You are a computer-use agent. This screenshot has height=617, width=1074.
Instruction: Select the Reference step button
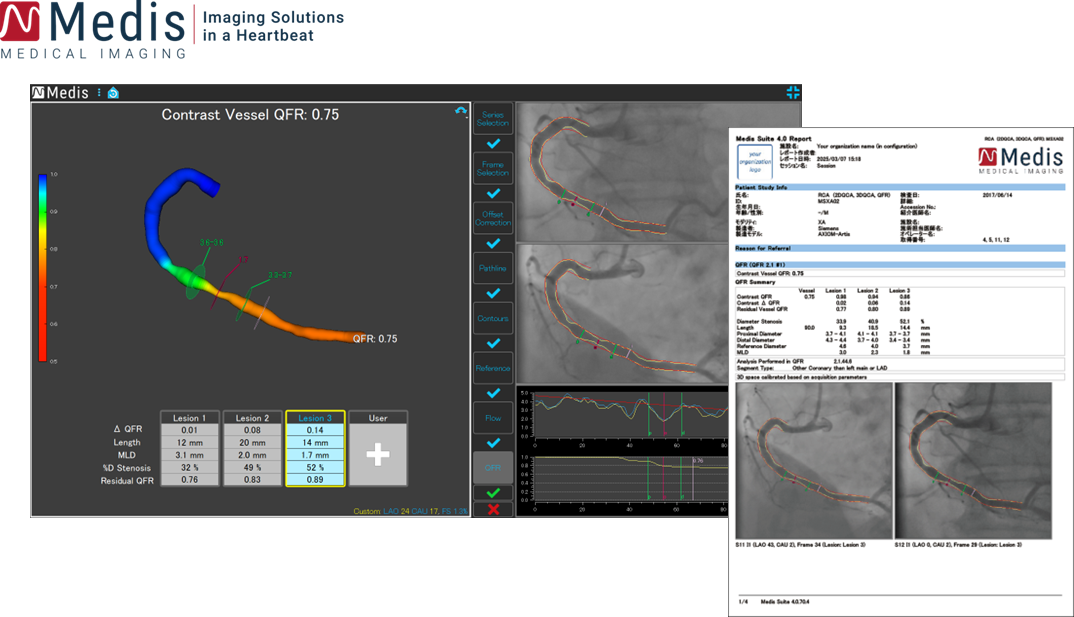[x=492, y=368]
